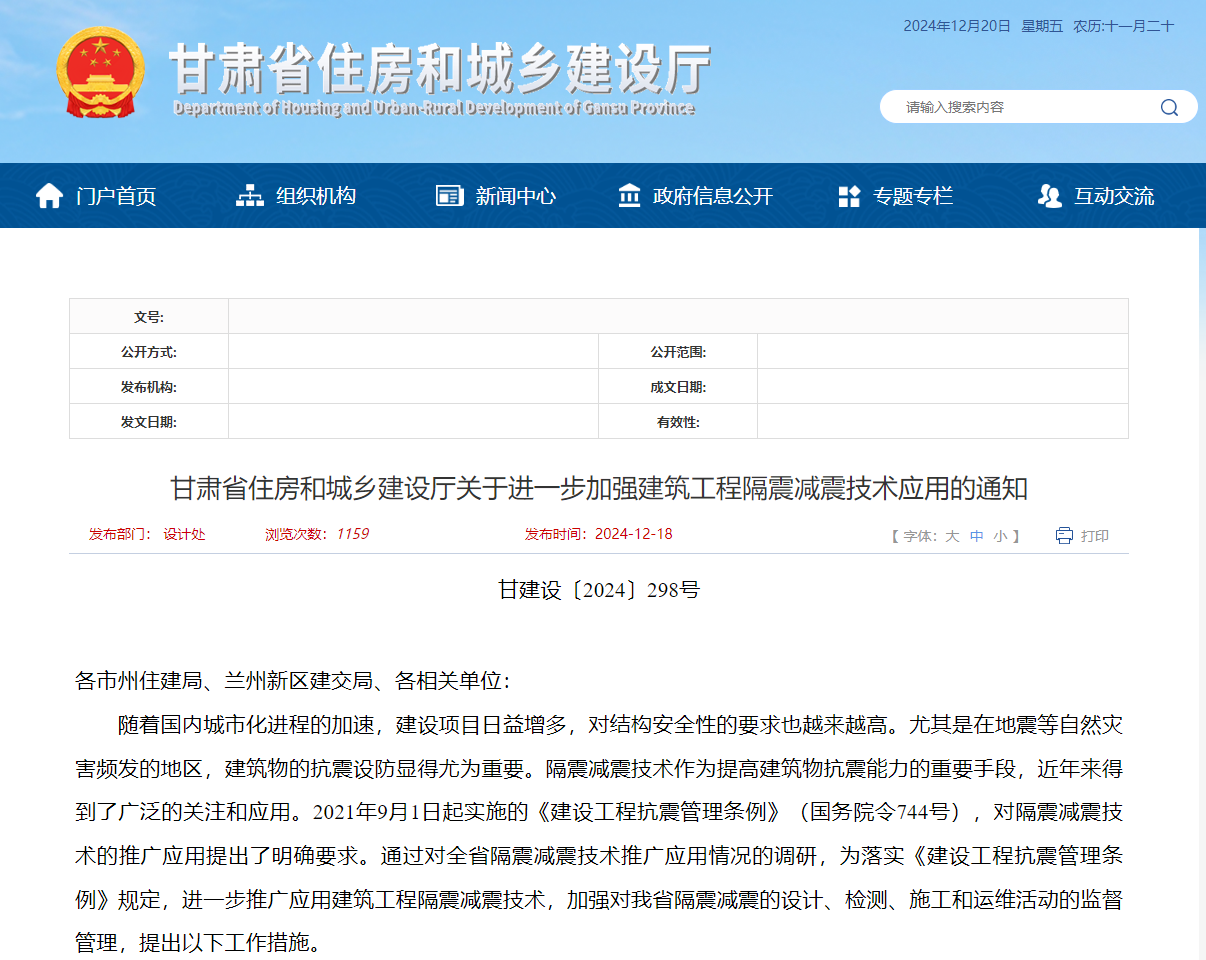
Task: Click the newspaper icon beside 新闻中心
Action: [x=450, y=196]
